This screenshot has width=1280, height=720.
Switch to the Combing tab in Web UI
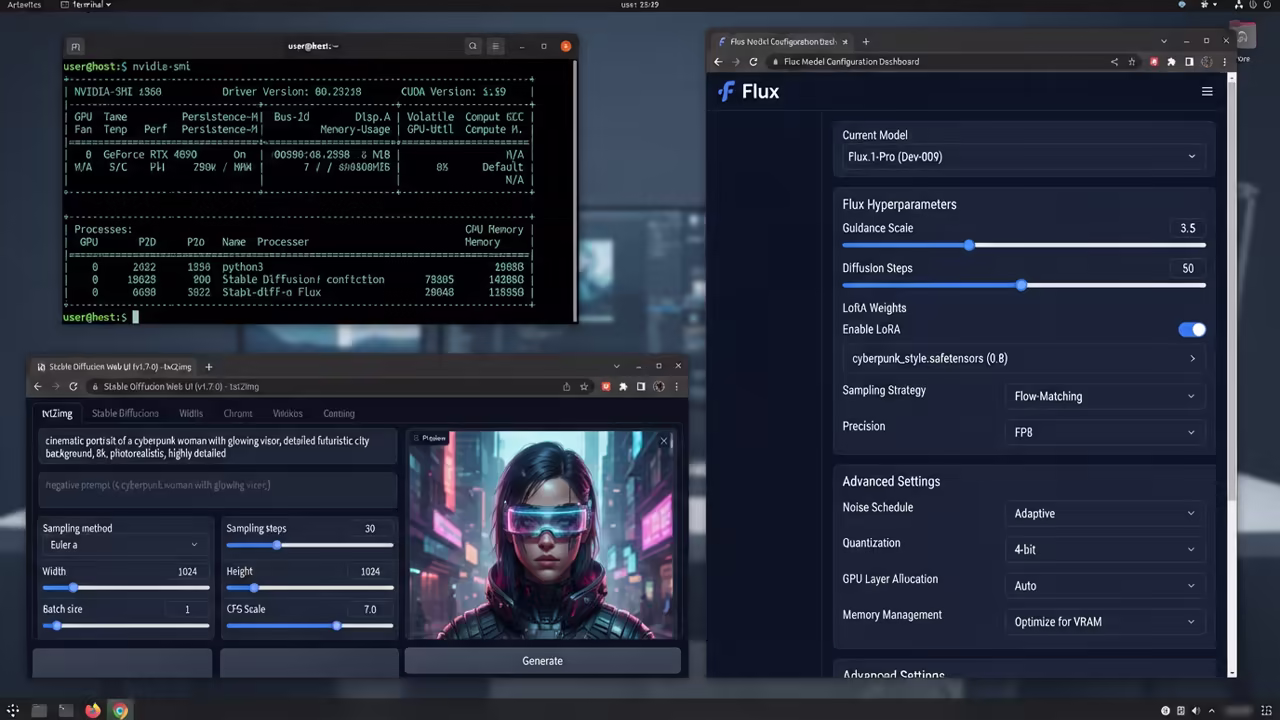[339, 413]
